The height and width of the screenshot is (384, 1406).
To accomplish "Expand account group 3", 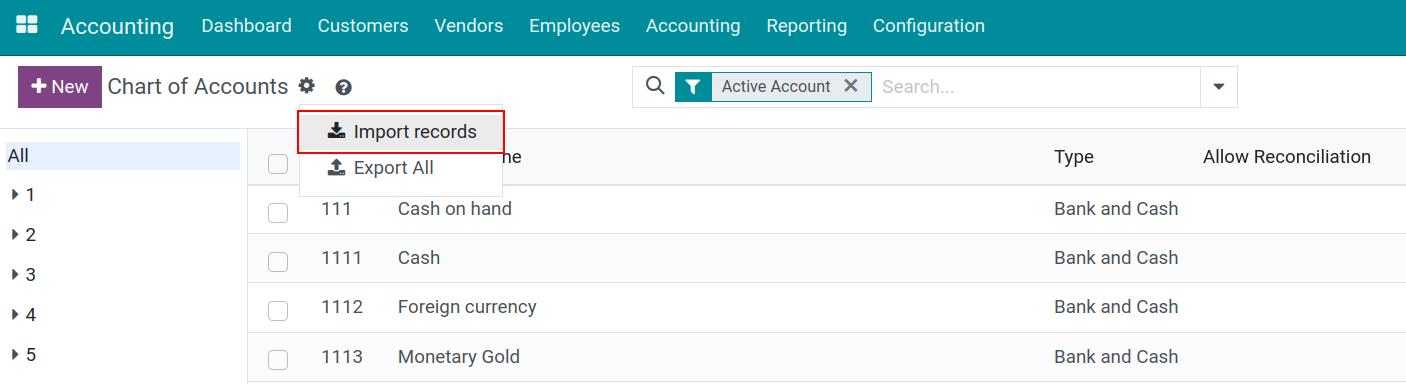I will (16, 275).
